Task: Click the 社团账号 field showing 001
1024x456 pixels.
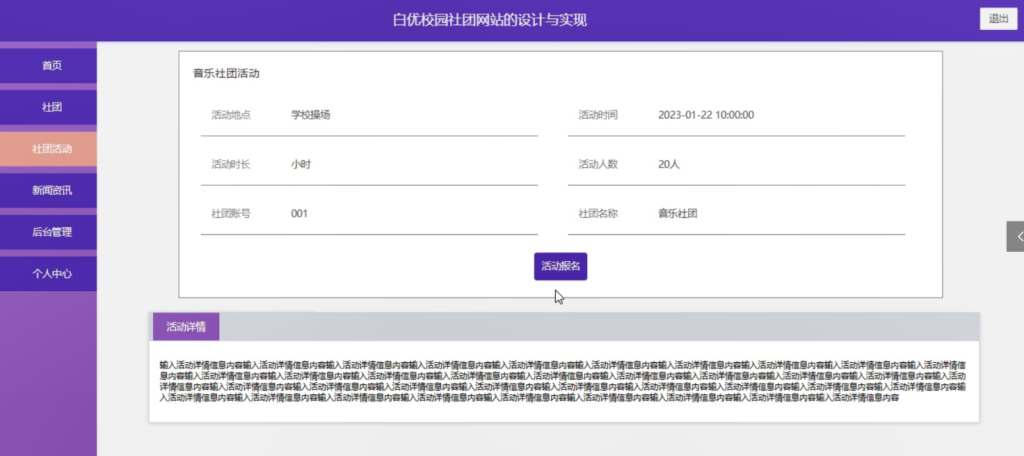Action: pos(369,214)
